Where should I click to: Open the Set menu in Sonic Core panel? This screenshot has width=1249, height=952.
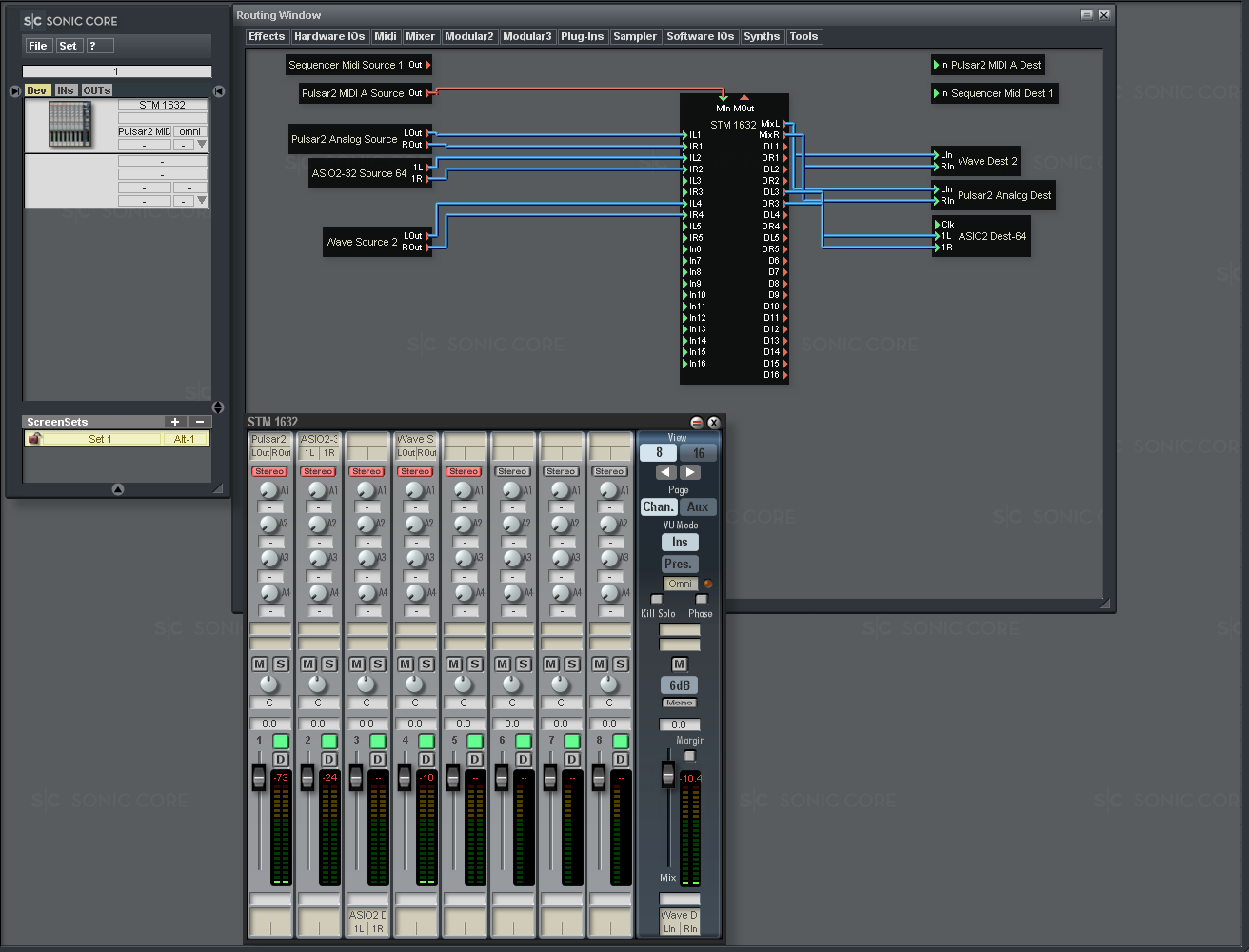pyautogui.click(x=69, y=46)
